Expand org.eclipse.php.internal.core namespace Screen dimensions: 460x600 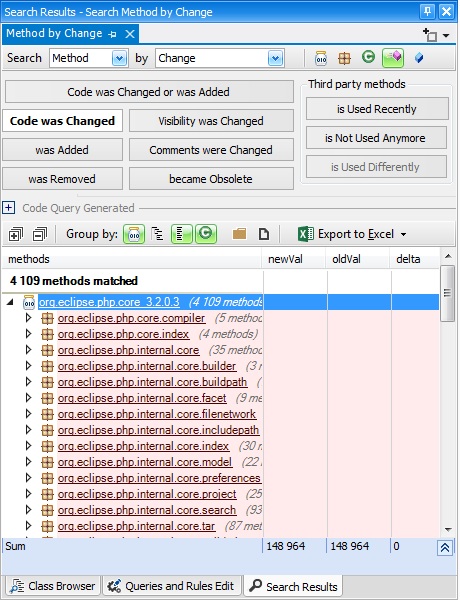click(28, 350)
